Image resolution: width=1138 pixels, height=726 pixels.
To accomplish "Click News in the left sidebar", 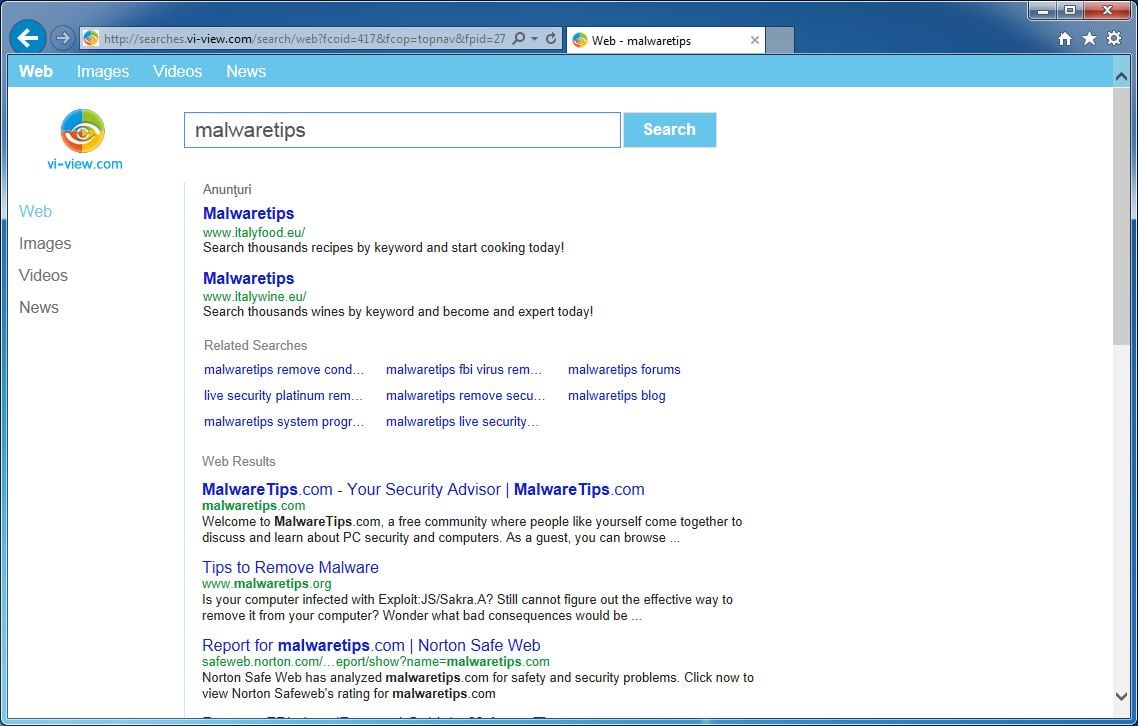I will coord(39,307).
